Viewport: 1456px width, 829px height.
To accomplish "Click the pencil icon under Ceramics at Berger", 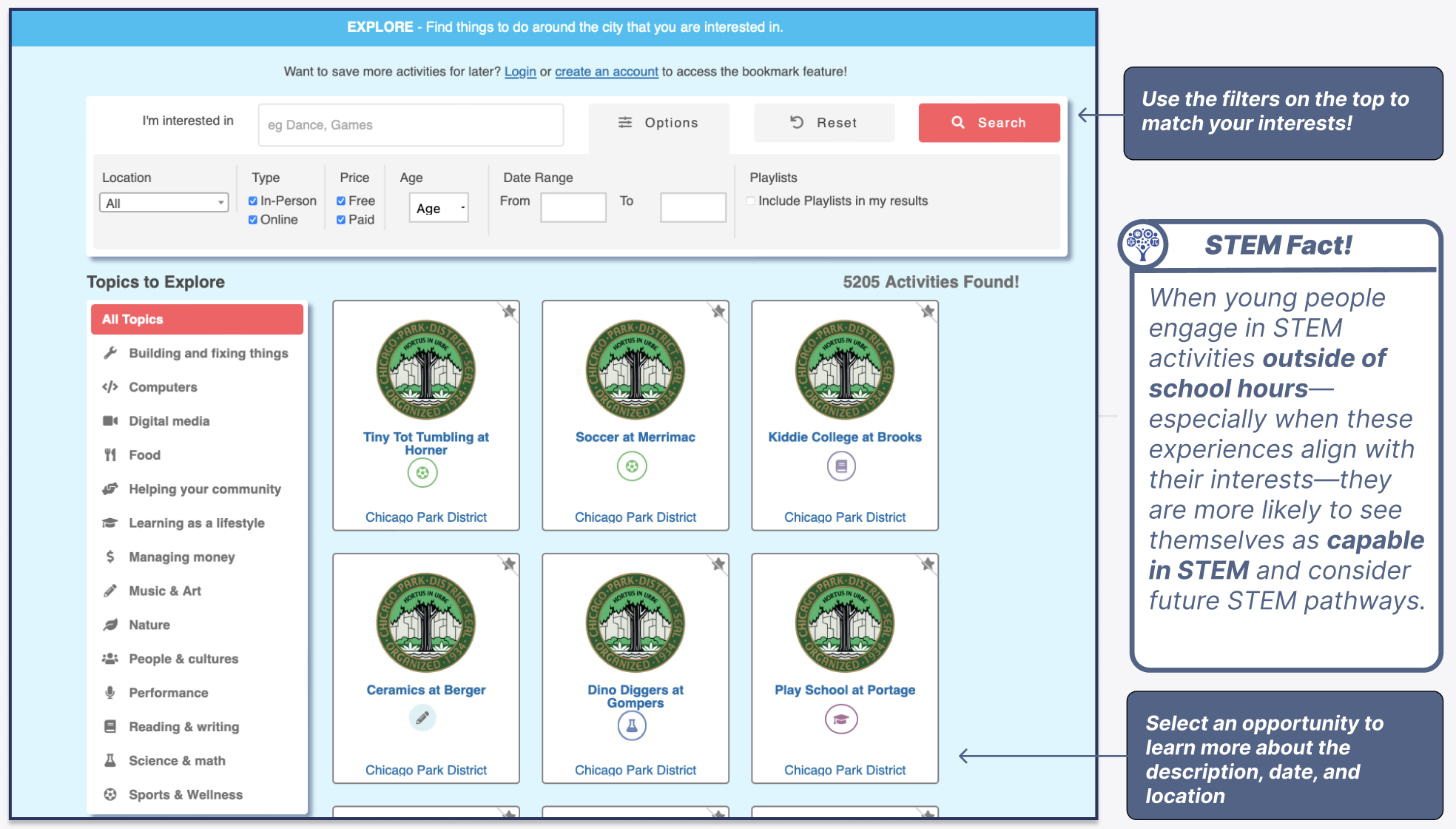I will coord(422,717).
